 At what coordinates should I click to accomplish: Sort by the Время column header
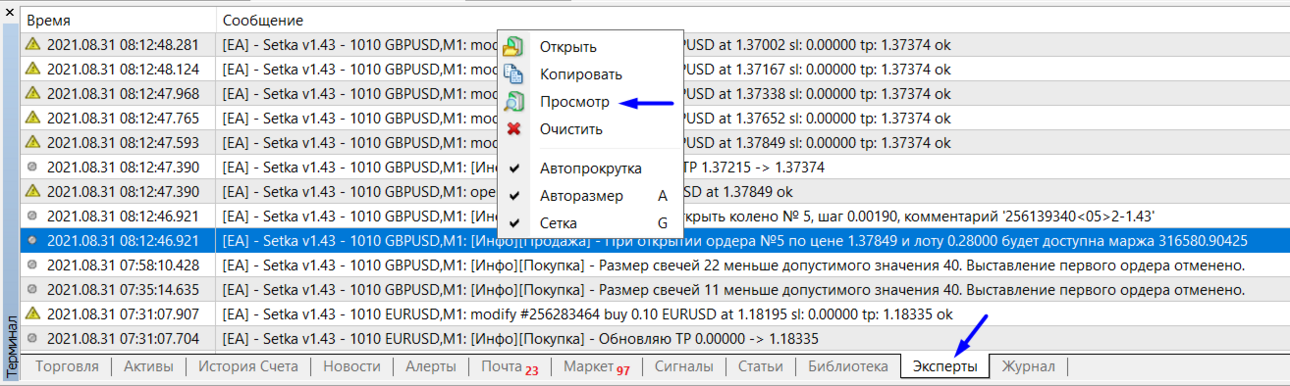[x=118, y=20]
